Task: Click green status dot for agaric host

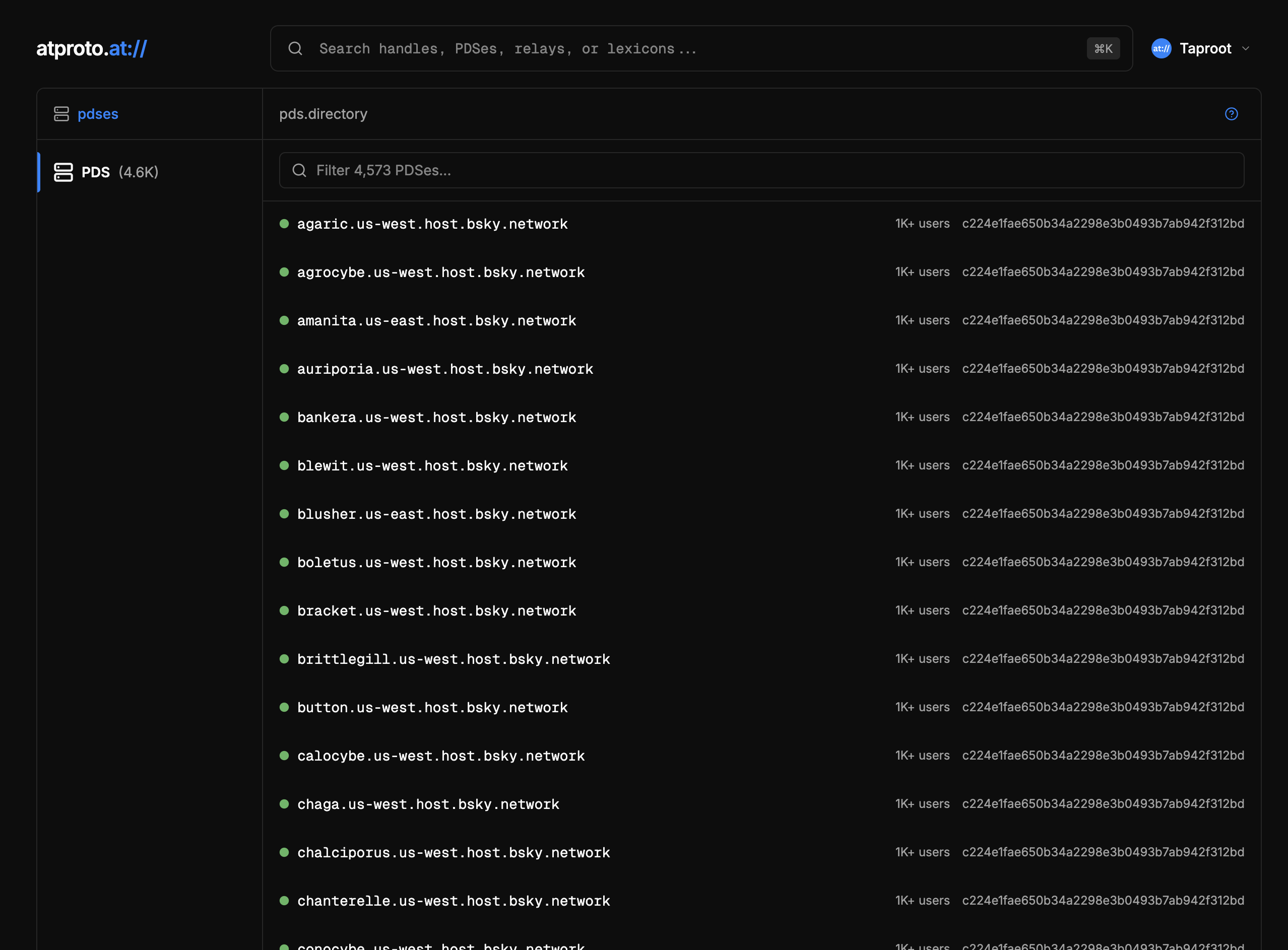Action: tap(284, 224)
